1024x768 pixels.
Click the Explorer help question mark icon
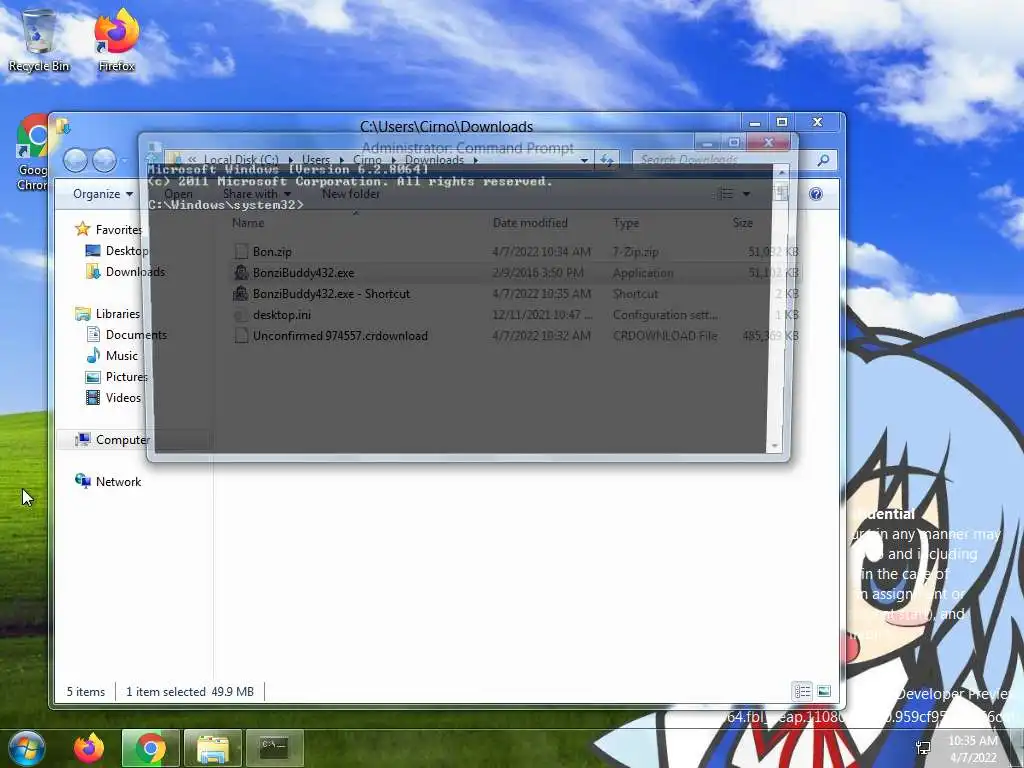816,194
